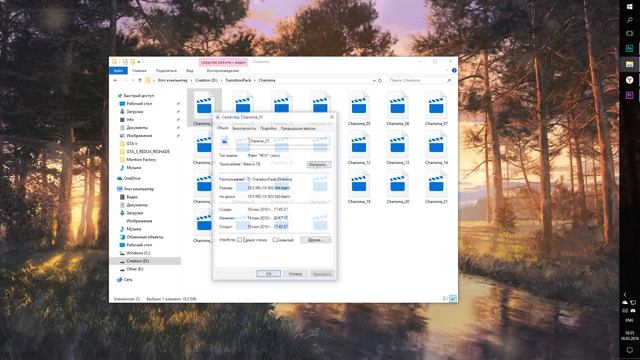Open Adobe Premiere Pro taskbar icon
The height and width of the screenshot is (360, 640).
(x=629, y=95)
